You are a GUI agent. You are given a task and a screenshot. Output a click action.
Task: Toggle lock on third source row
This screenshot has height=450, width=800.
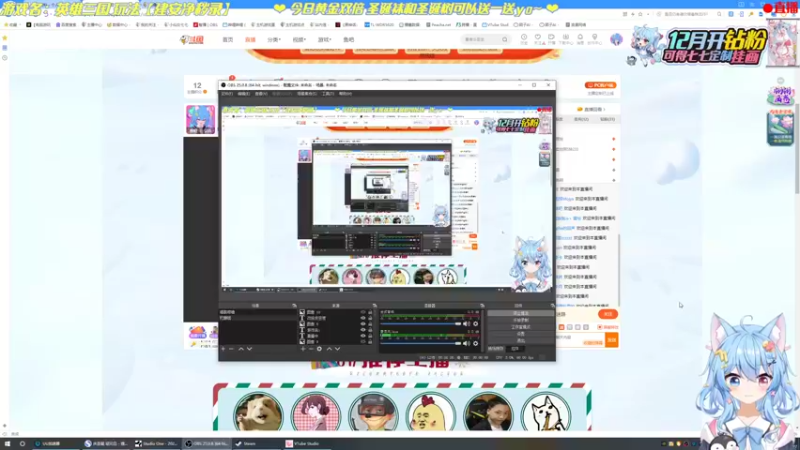pyautogui.click(x=370, y=323)
